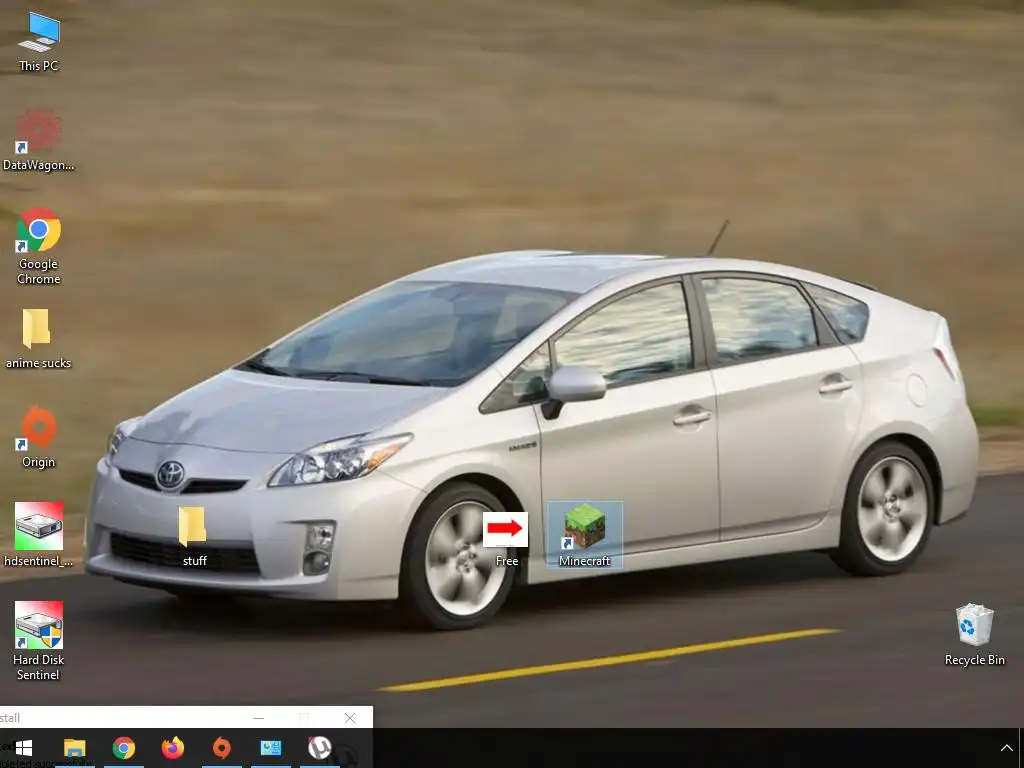Image resolution: width=1024 pixels, height=768 pixels.
Task: Select the 'stuff' folder icon
Action: (193, 526)
